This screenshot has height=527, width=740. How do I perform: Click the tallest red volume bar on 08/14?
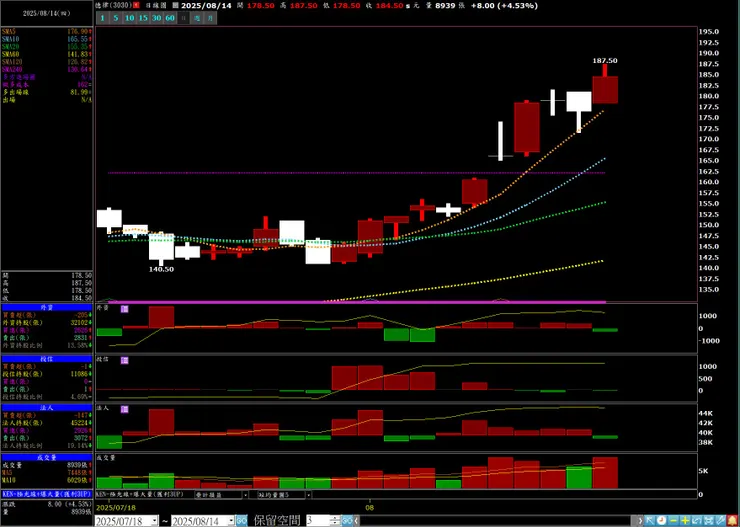coord(605,473)
